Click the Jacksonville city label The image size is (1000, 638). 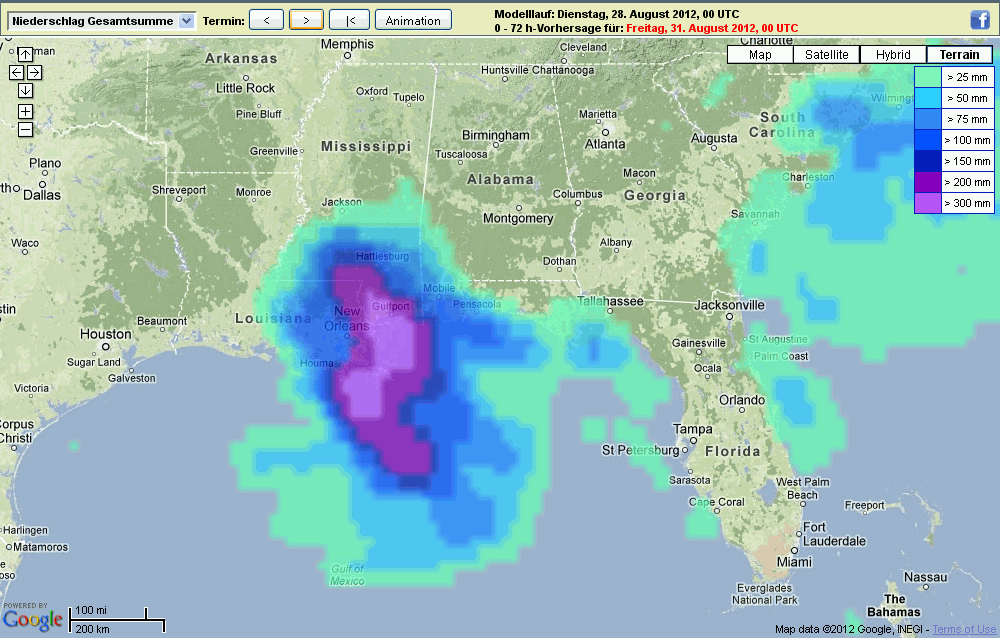coord(729,305)
